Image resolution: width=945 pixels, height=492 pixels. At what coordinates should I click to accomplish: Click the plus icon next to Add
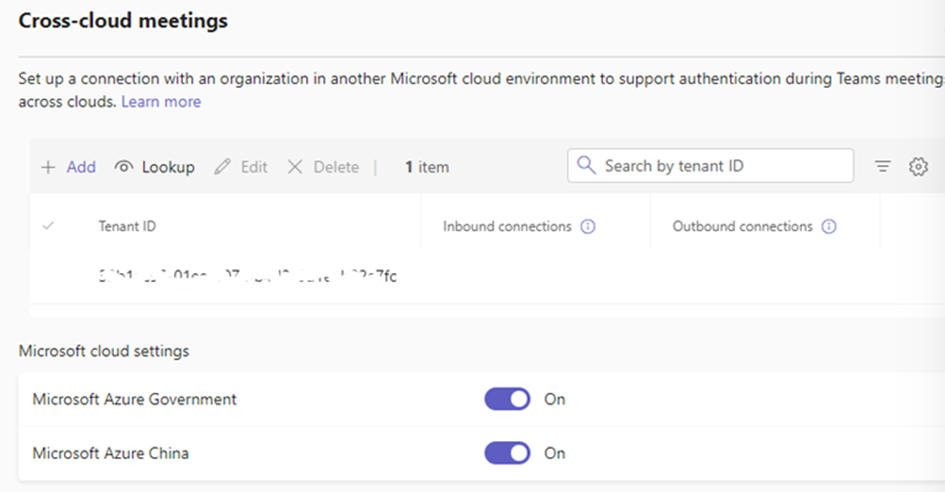[x=48, y=167]
